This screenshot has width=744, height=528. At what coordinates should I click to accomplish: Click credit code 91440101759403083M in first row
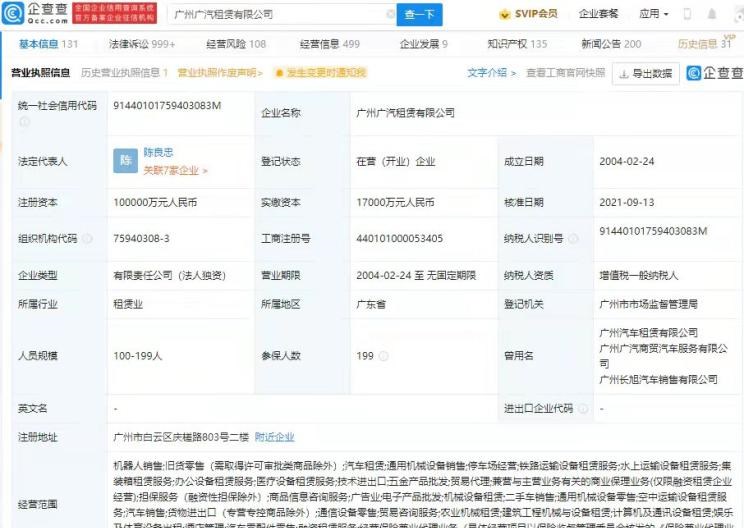pos(167,105)
